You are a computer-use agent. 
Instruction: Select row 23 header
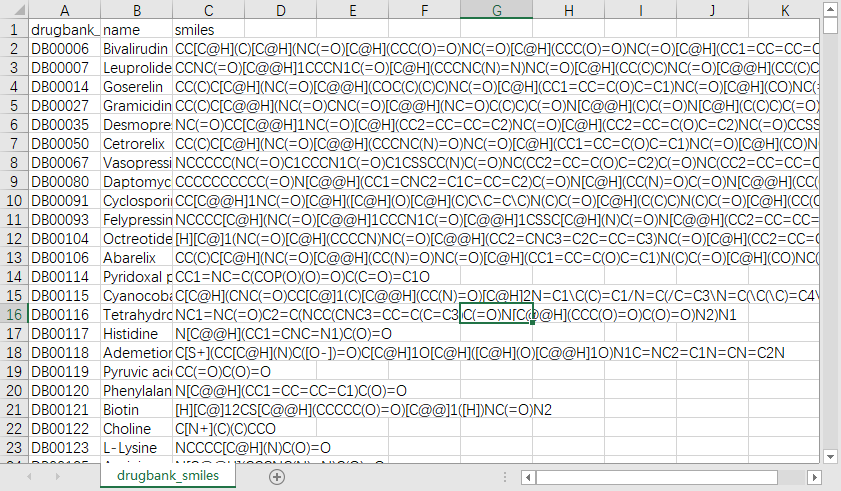click(x=14, y=448)
